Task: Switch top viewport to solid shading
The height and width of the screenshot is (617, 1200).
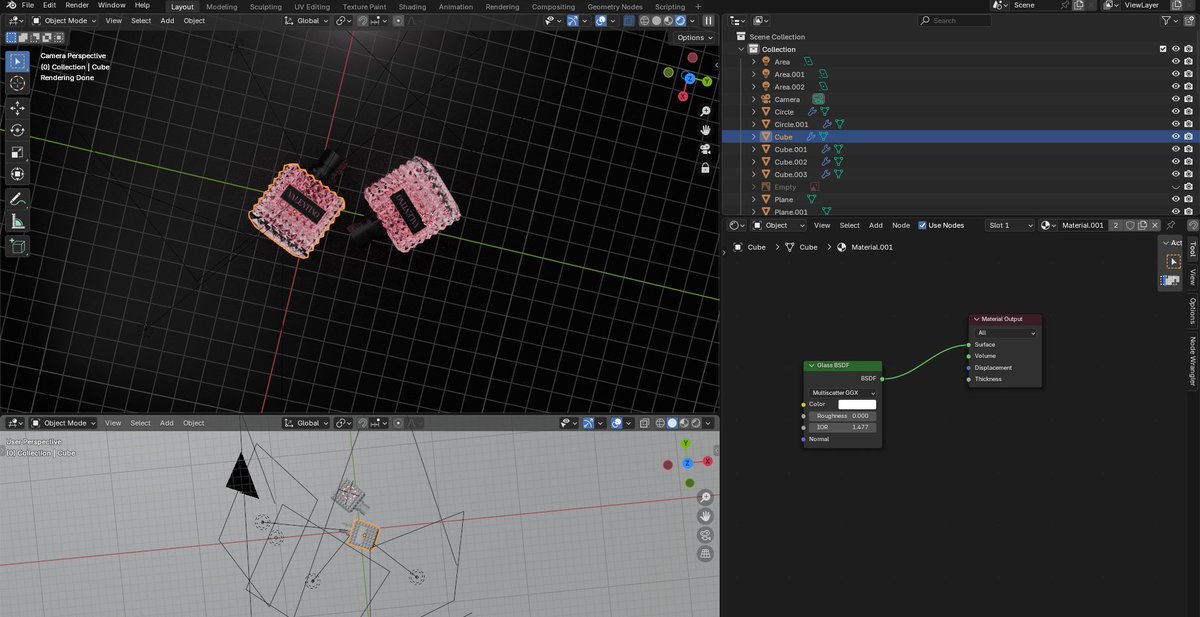Action: pos(656,20)
